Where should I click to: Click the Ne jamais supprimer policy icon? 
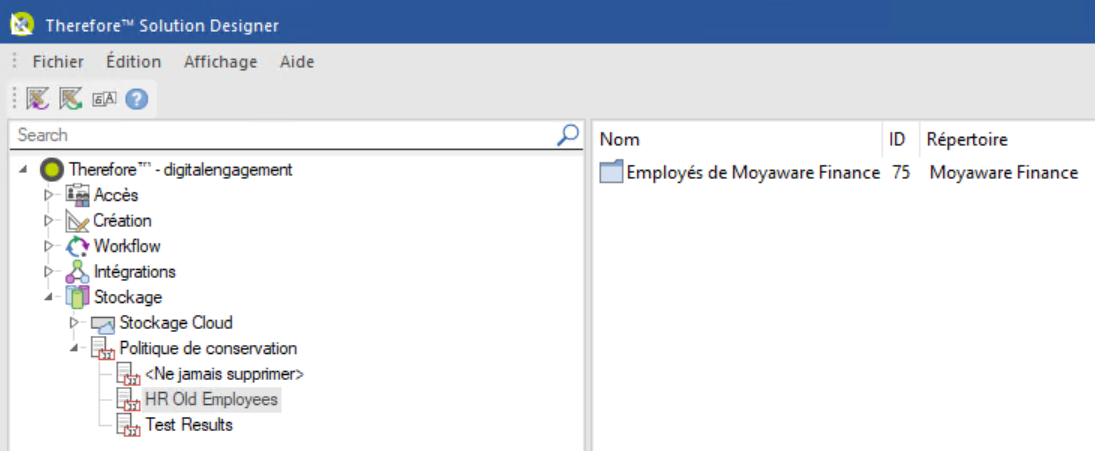click(128, 374)
